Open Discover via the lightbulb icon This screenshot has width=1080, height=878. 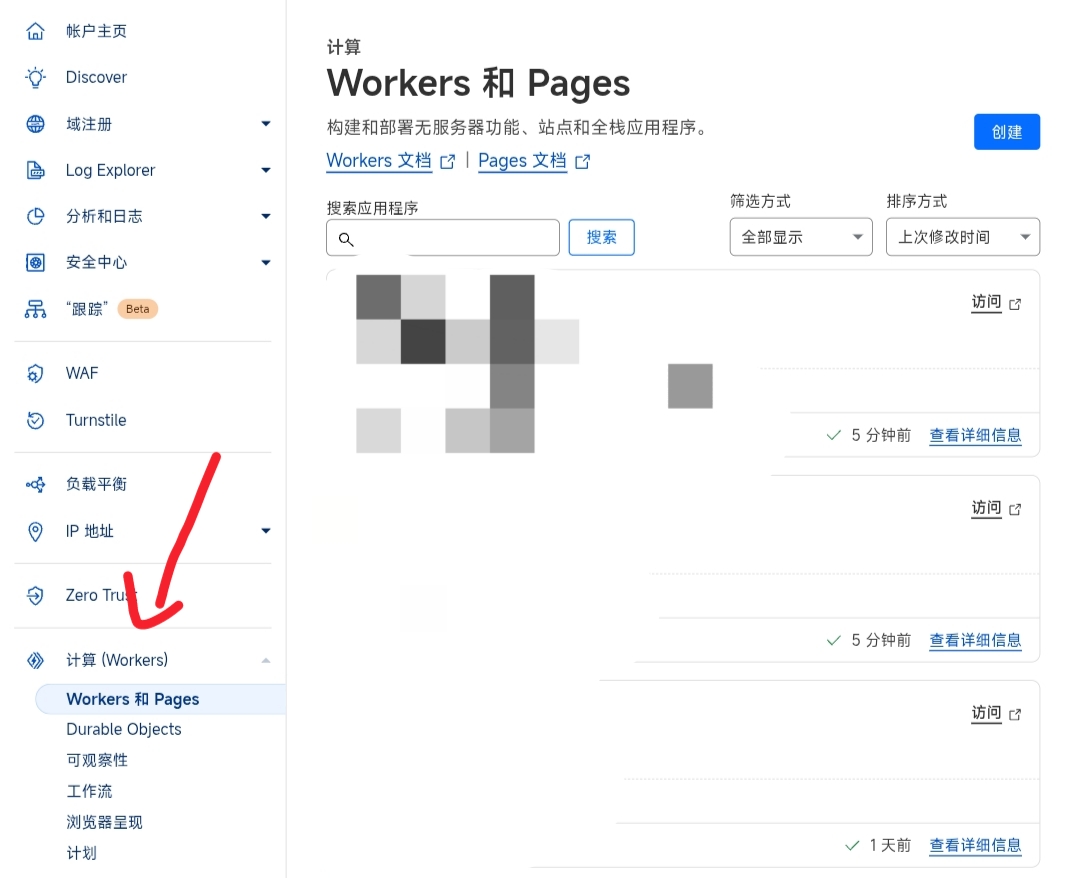pyautogui.click(x=34, y=77)
